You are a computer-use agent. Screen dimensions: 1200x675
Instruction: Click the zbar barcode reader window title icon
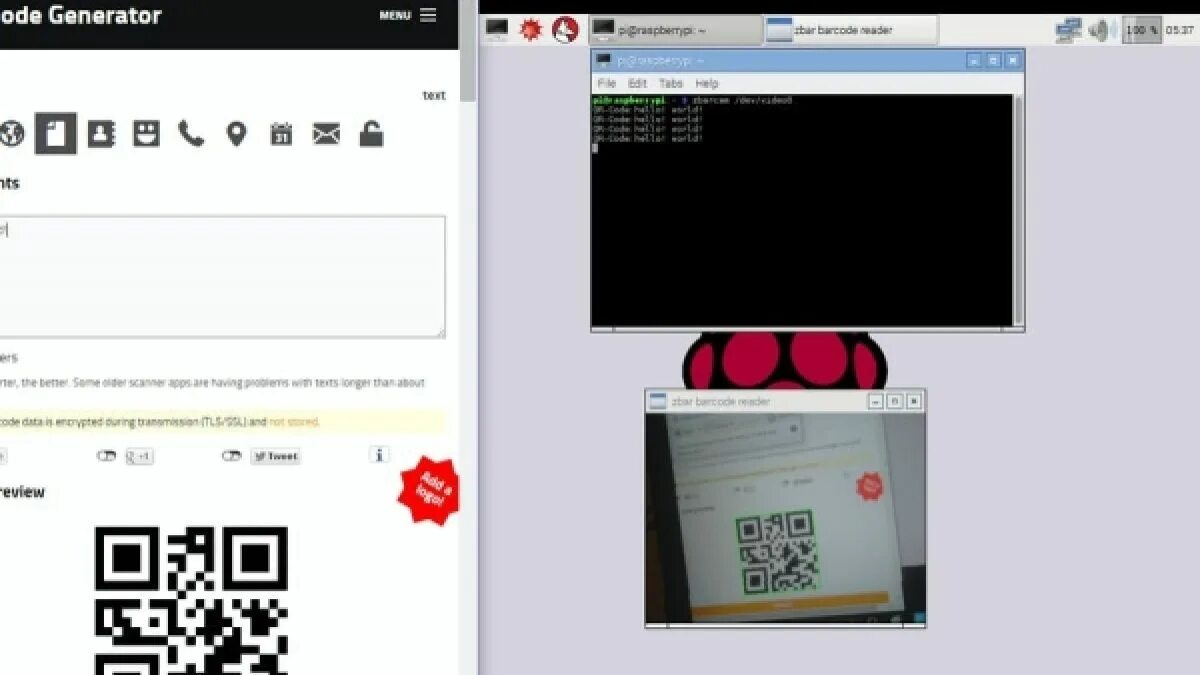tap(658, 401)
